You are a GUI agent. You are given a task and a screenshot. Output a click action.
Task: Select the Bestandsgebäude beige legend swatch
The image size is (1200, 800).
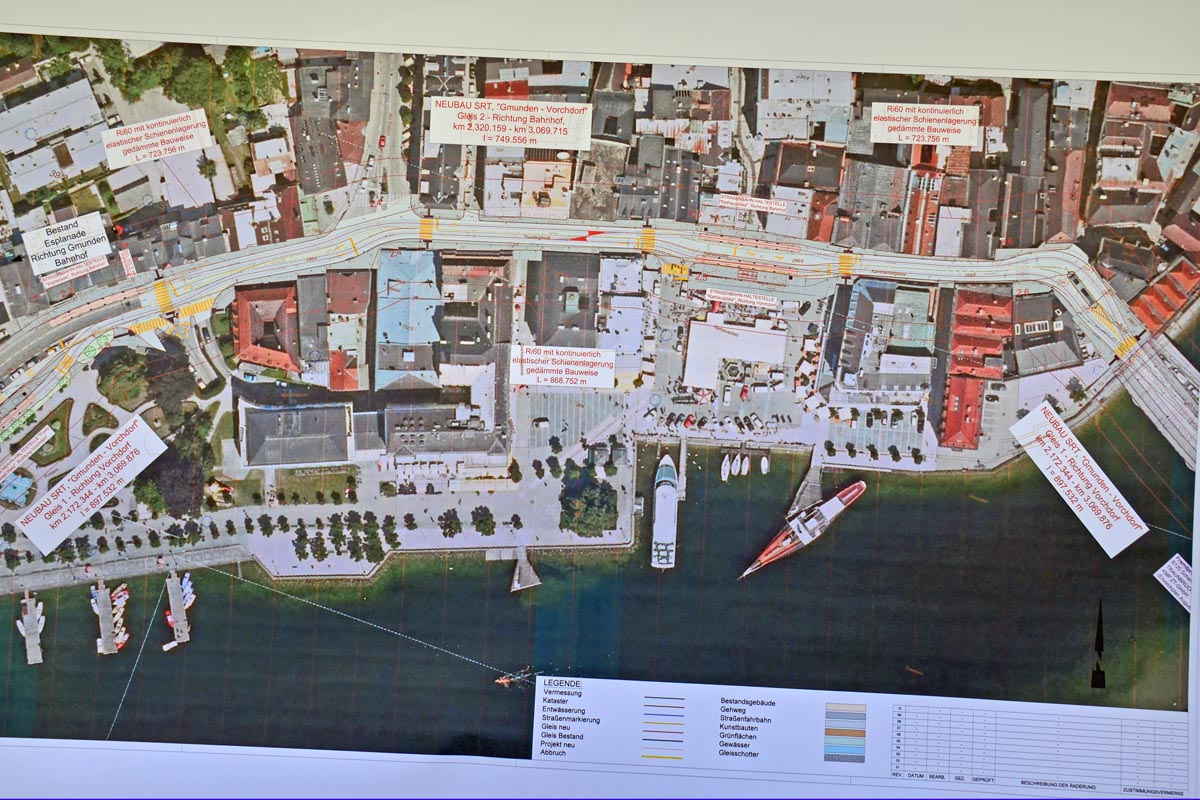coord(845,706)
